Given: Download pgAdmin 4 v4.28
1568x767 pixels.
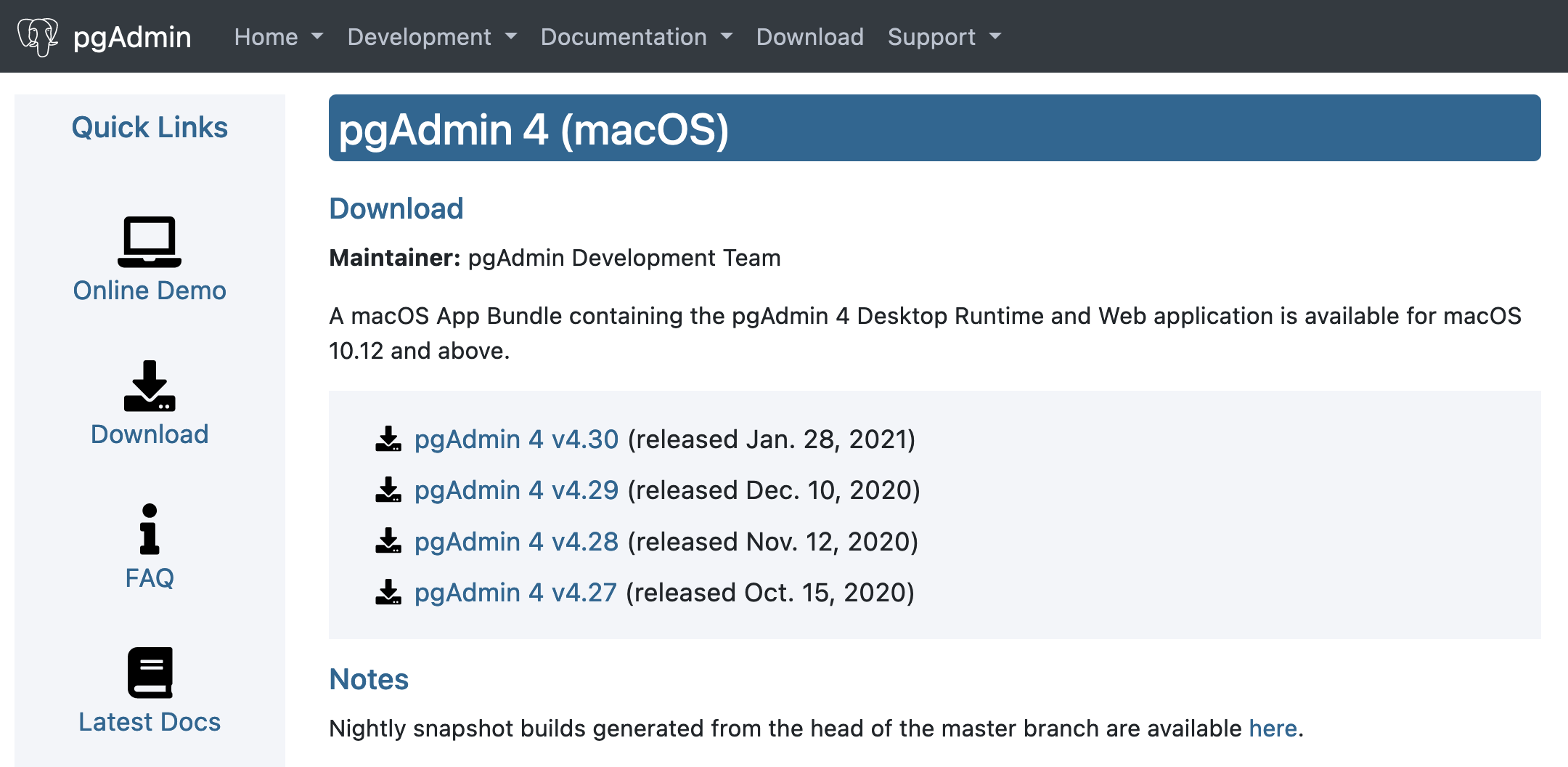Looking at the screenshot, I should [x=516, y=542].
